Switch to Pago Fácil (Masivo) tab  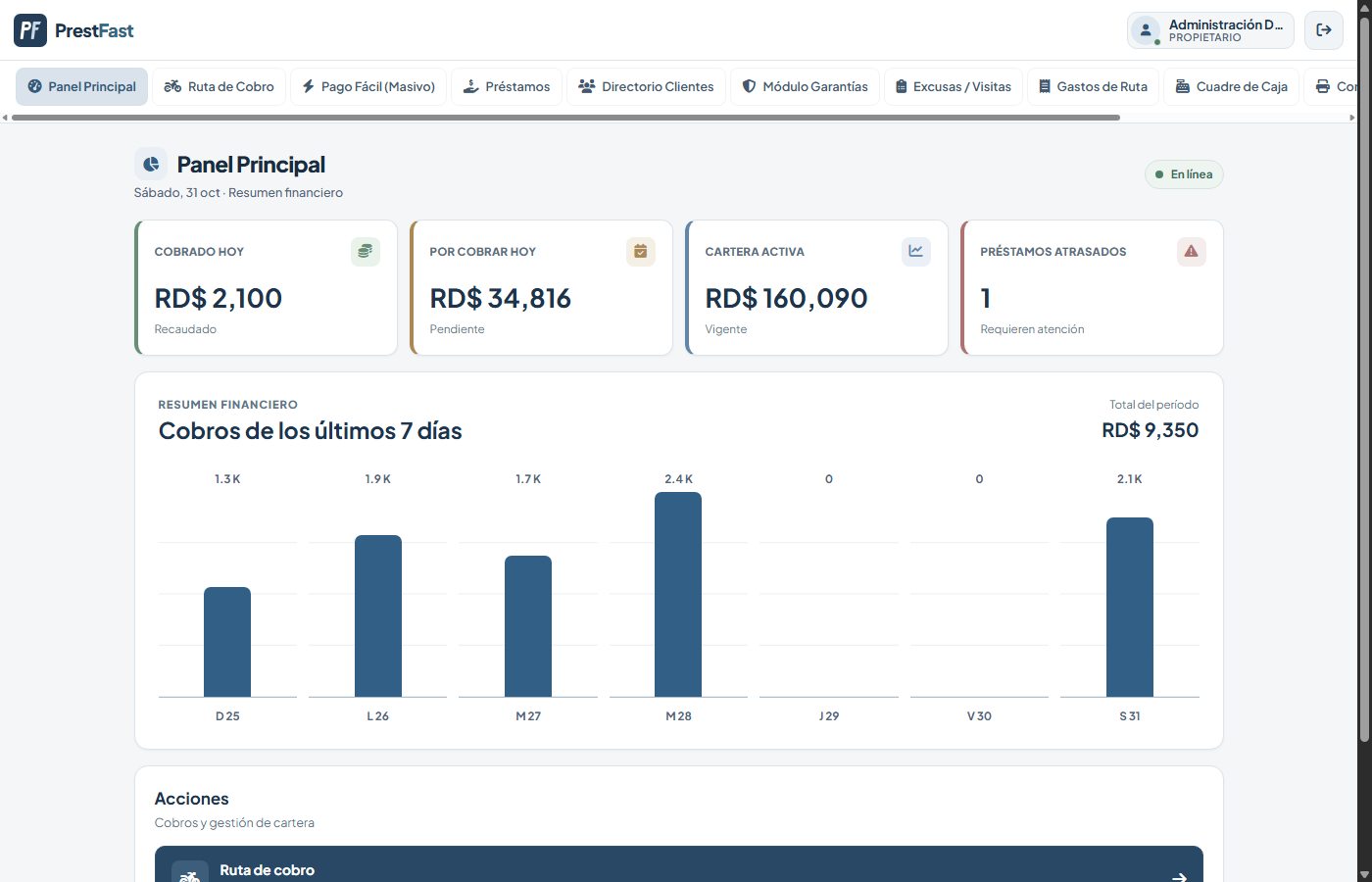(x=368, y=86)
